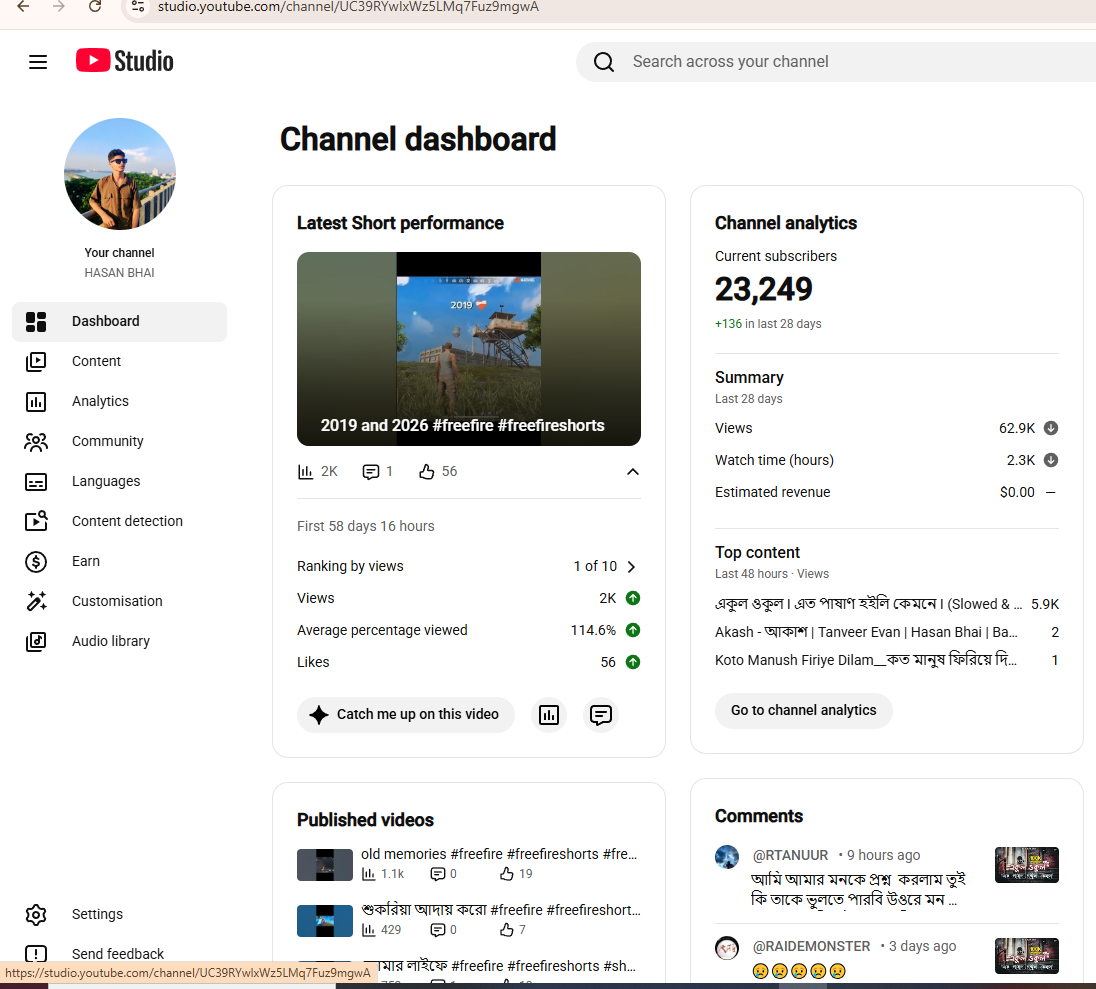
Task: Click video thumbnail beside @RTANUUR comment
Action: pyautogui.click(x=1026, y=865)
